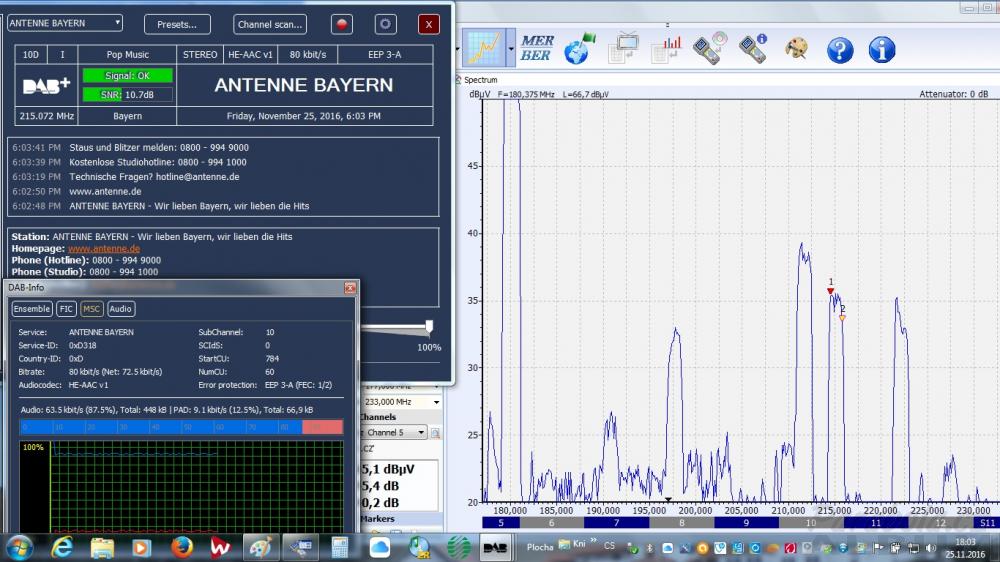Click the 215.072 MHz frequency cell
1000x562 pixels.
tap(47, 116)
